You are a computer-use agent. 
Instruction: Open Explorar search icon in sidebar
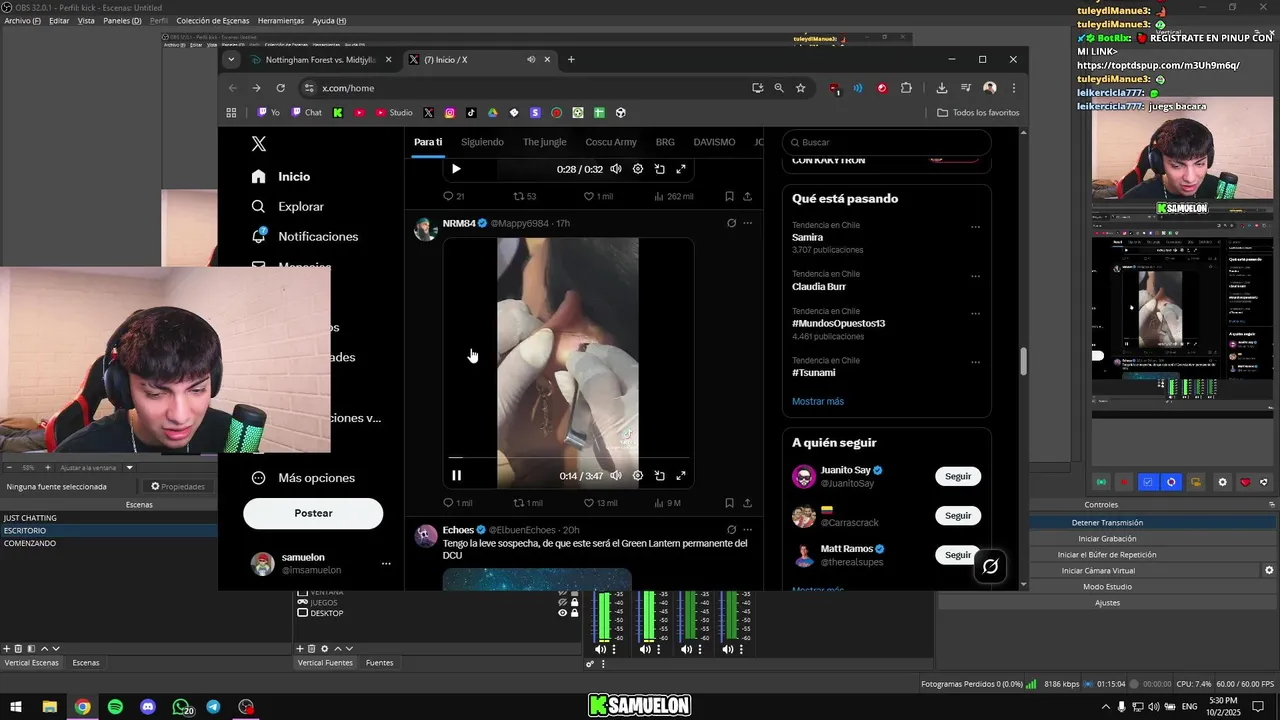258,206
